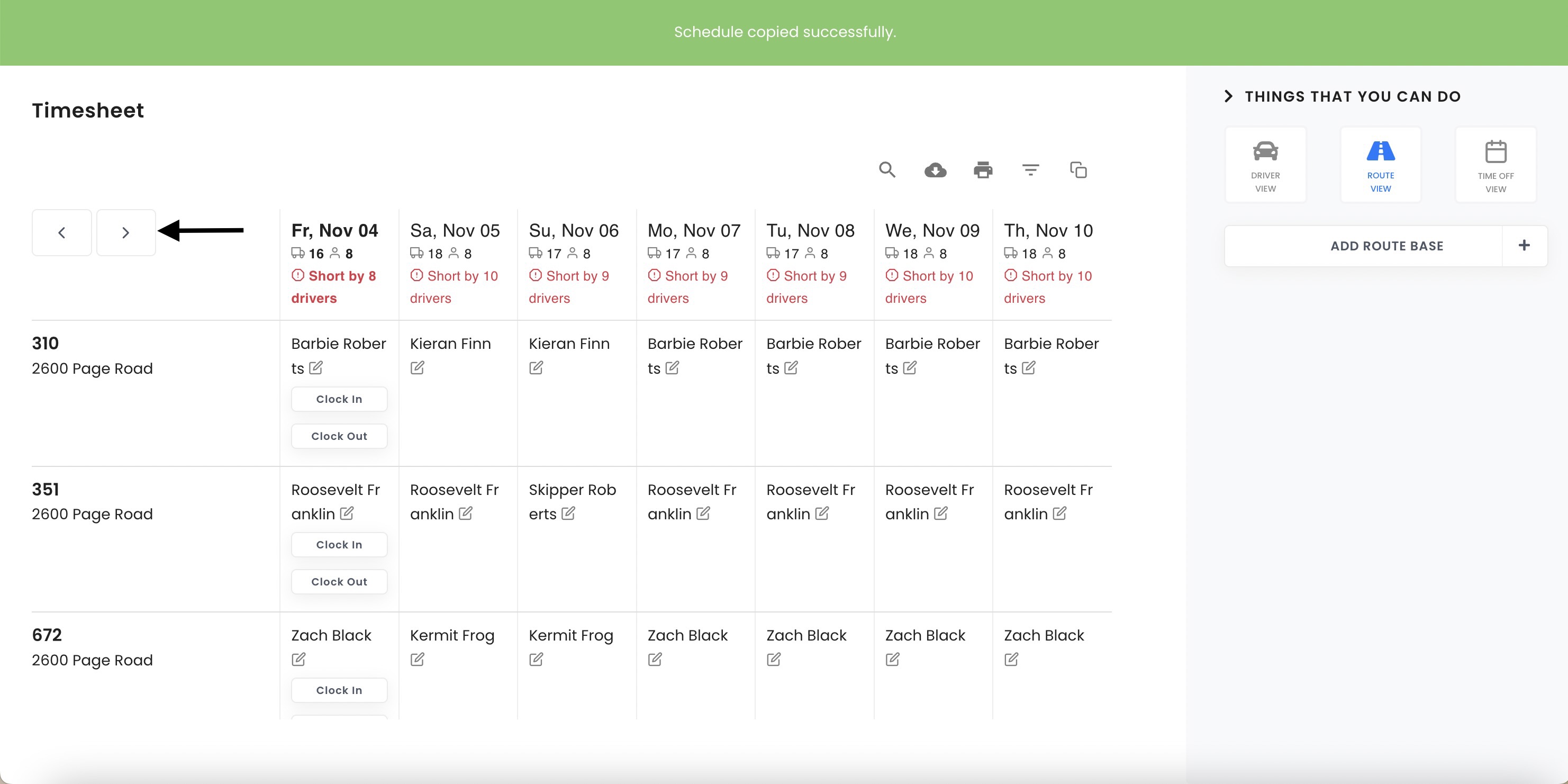
Task: Advance to next week with right chevron
Action: coord(125,232)
